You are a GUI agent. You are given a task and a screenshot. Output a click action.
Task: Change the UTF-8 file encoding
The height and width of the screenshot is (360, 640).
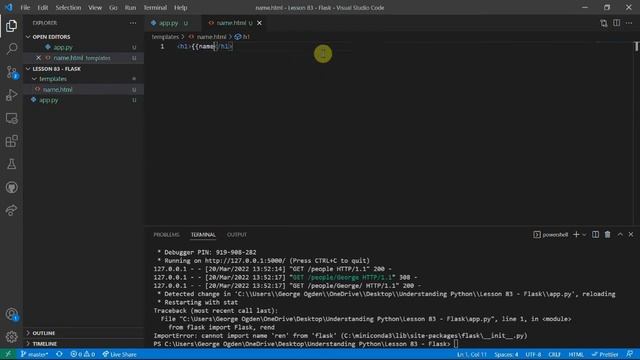[533, 354]
